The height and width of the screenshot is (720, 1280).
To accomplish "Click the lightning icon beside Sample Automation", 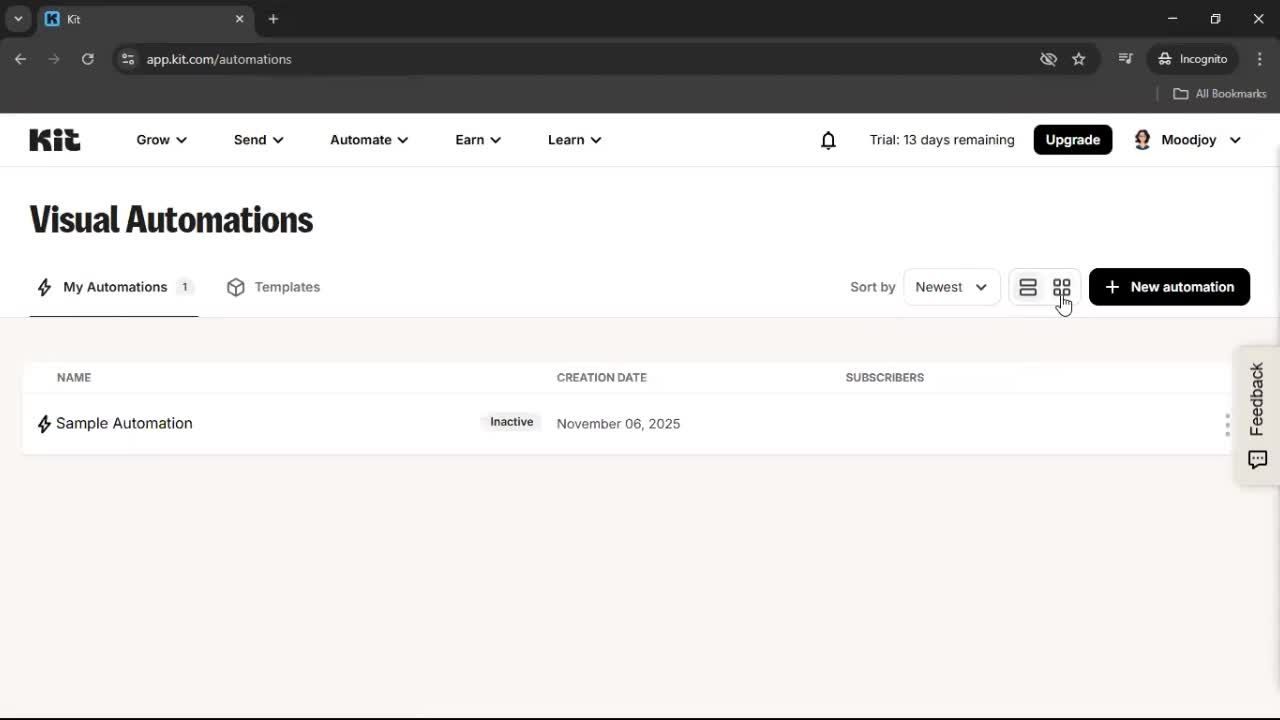I will click(x=44, y=423).
